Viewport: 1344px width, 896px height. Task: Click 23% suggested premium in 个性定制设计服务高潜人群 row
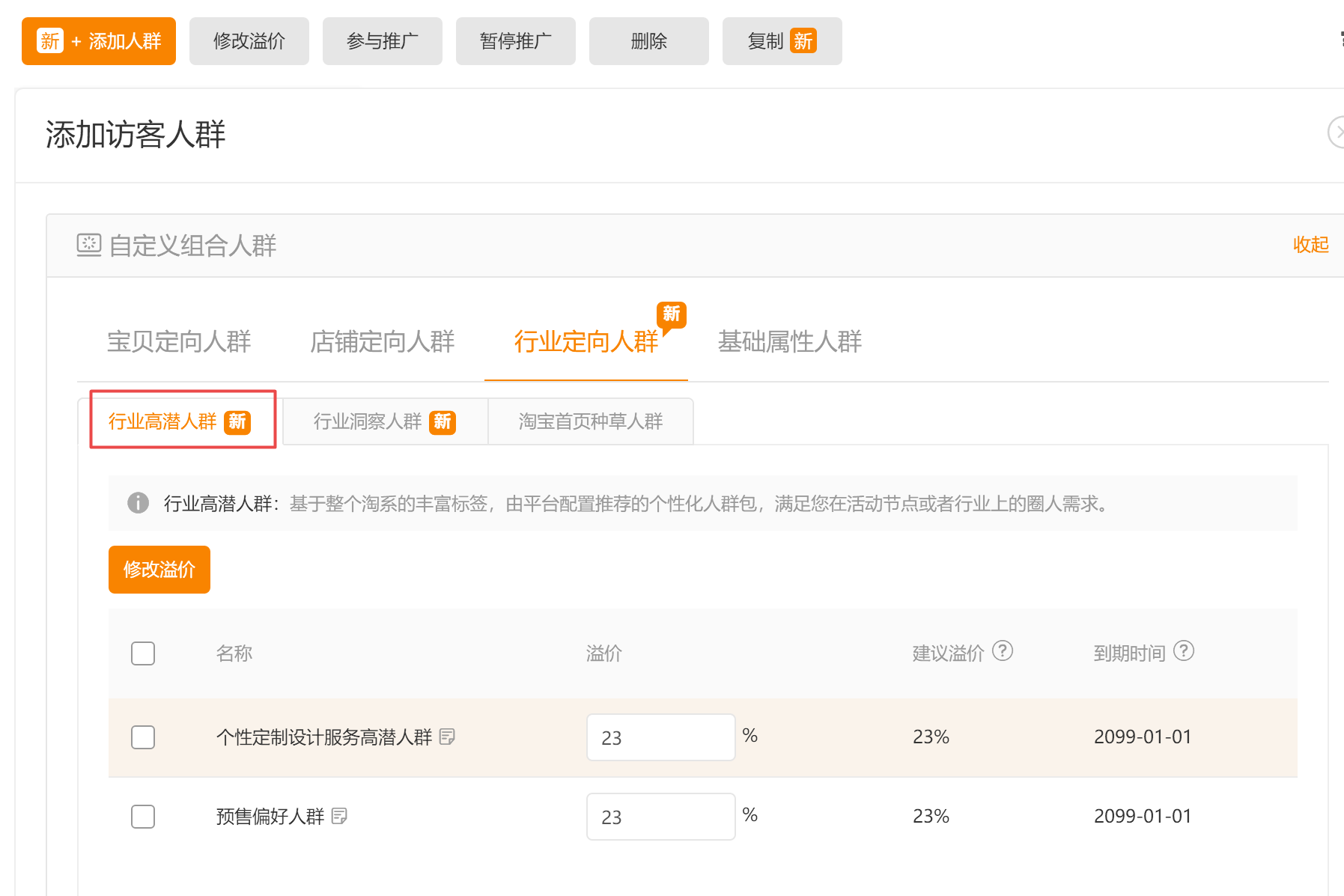[931, 737]
